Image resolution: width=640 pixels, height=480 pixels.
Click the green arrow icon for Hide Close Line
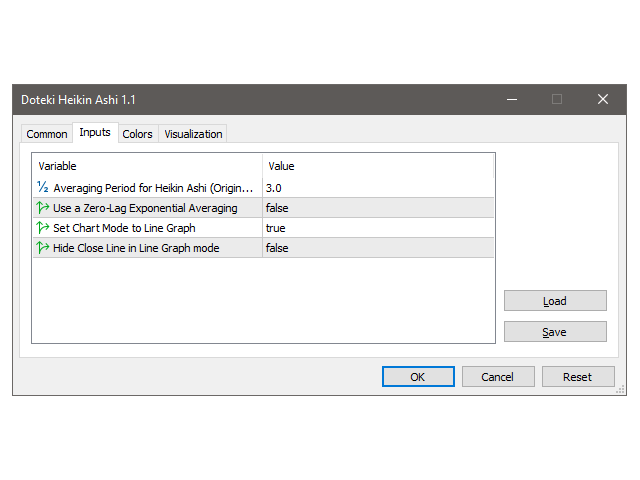42,248
